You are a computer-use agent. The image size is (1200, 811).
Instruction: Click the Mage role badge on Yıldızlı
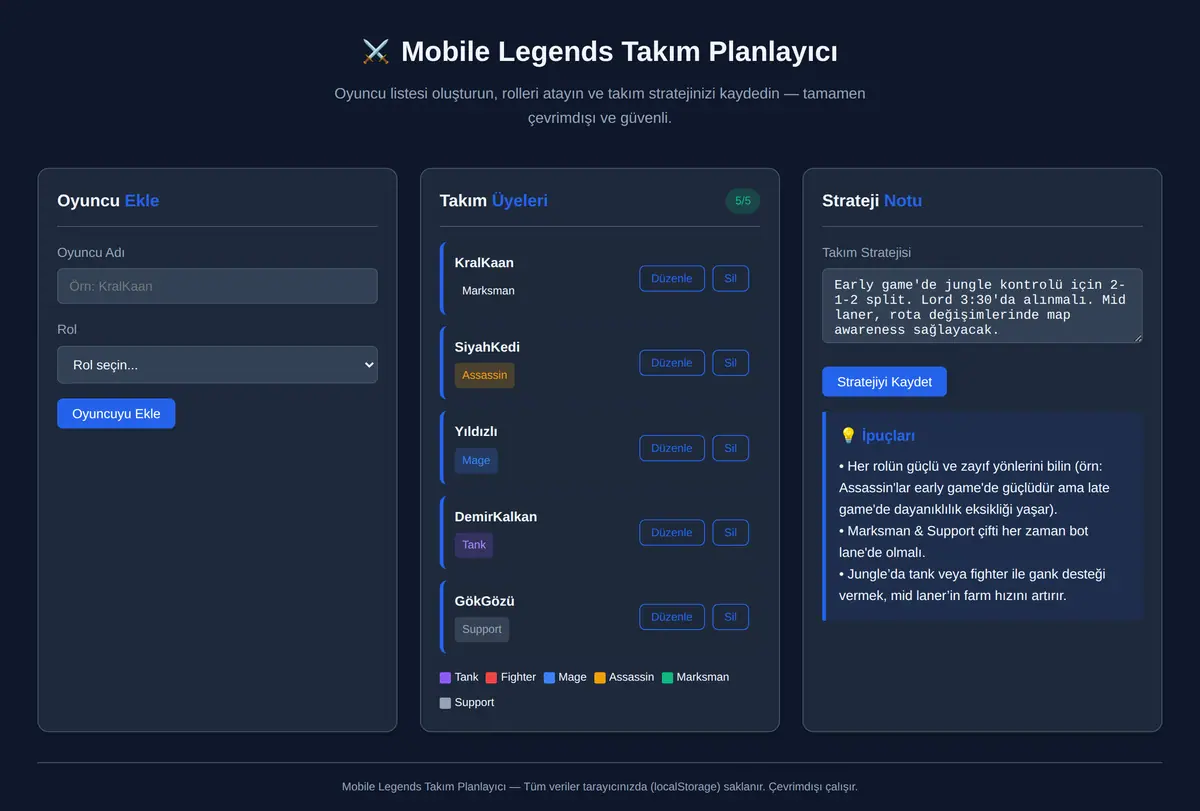(476, 460)
